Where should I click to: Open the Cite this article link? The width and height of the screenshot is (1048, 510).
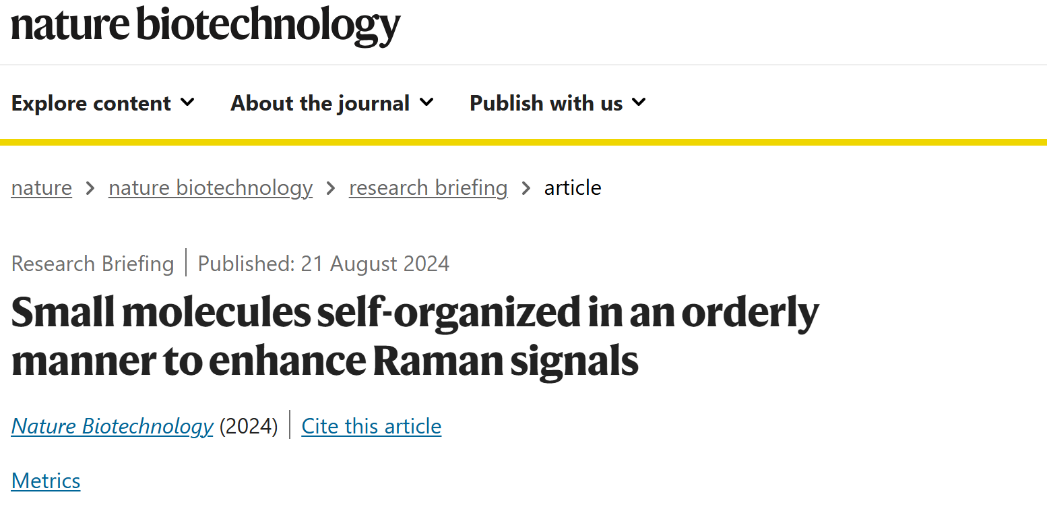pyautogui.click(x=372, y=426)
